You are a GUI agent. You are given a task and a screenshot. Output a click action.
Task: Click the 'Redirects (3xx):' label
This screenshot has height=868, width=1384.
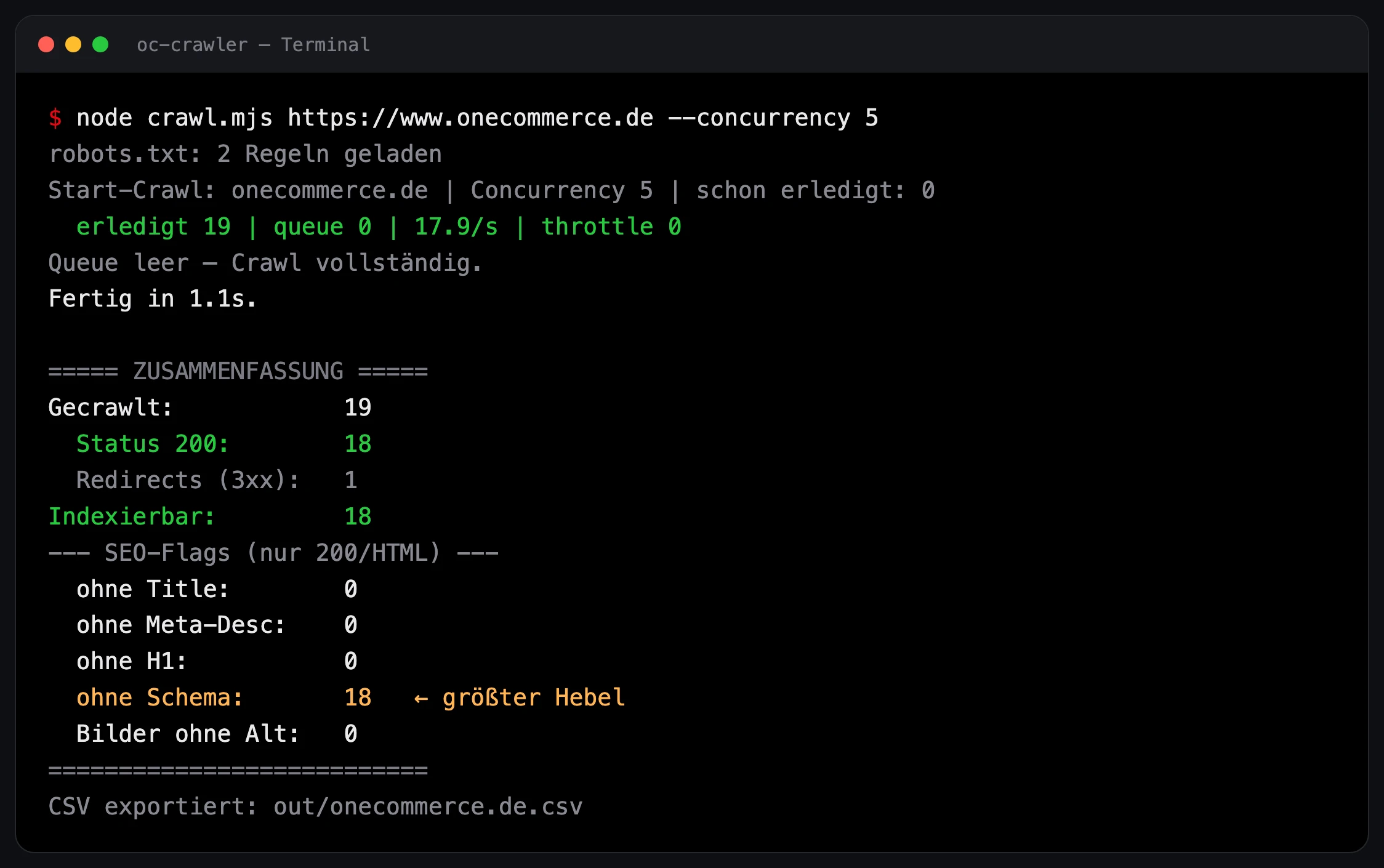[x=188, y=480]
